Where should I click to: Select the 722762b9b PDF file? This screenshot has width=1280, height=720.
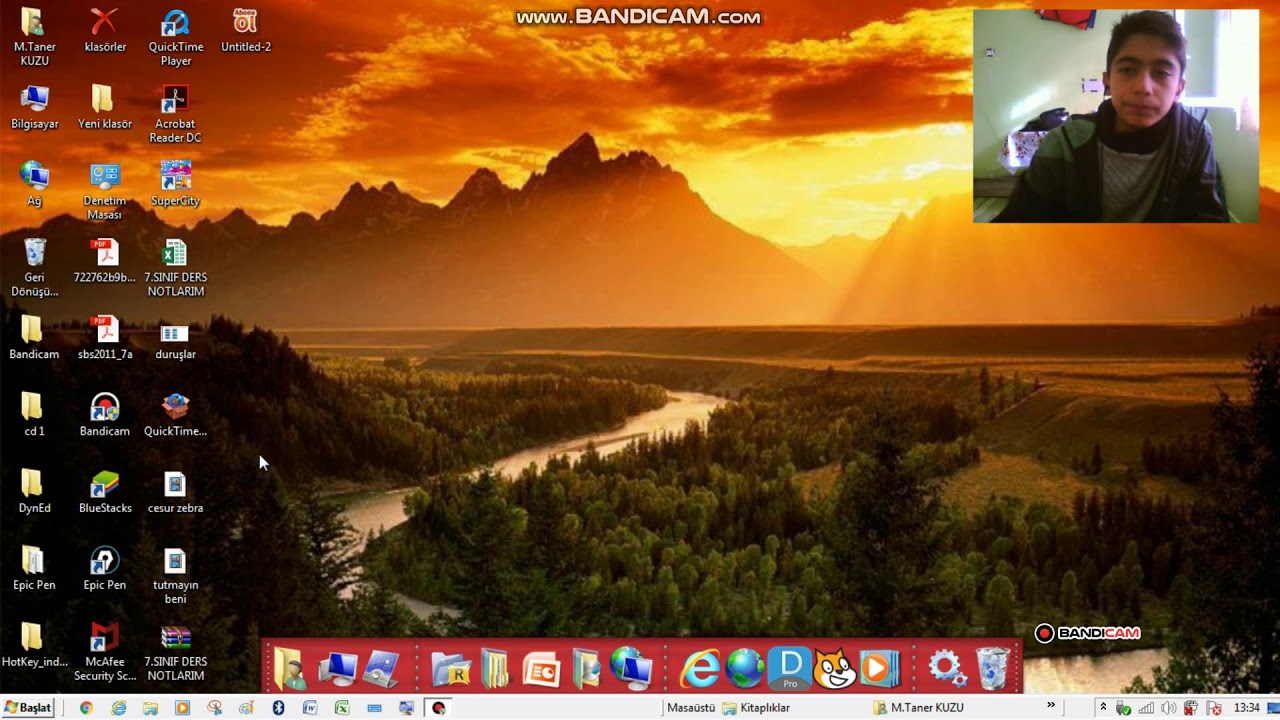point(105,260)
